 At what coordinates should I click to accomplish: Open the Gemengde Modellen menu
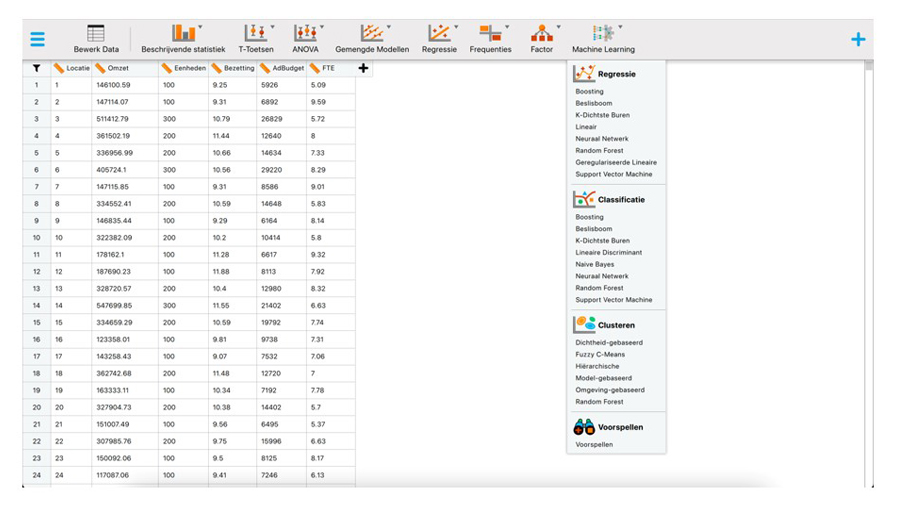point(371,35)
